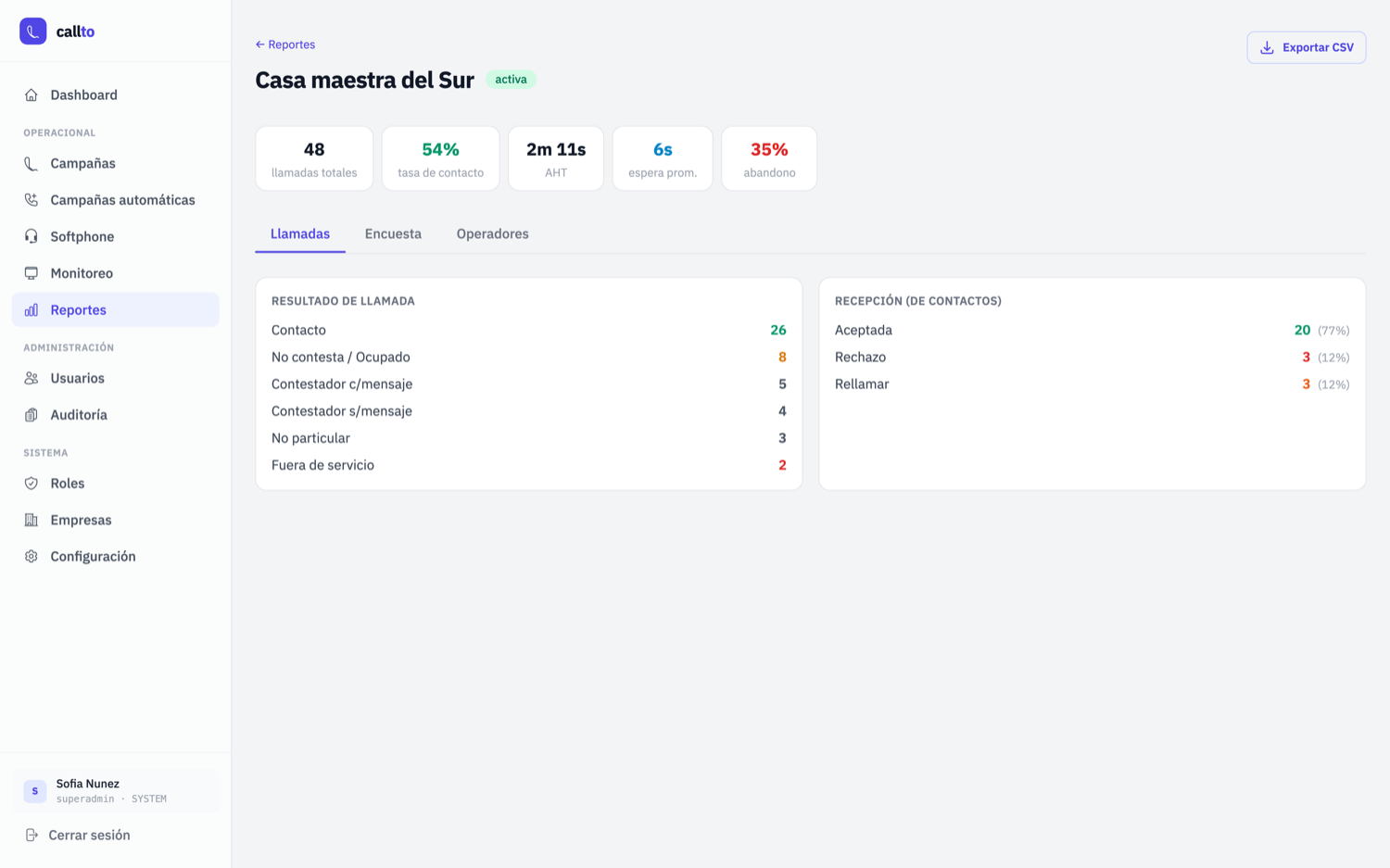
Task: Open Campañas automáticas icon in sidebar
Action: tap(32, 200)
